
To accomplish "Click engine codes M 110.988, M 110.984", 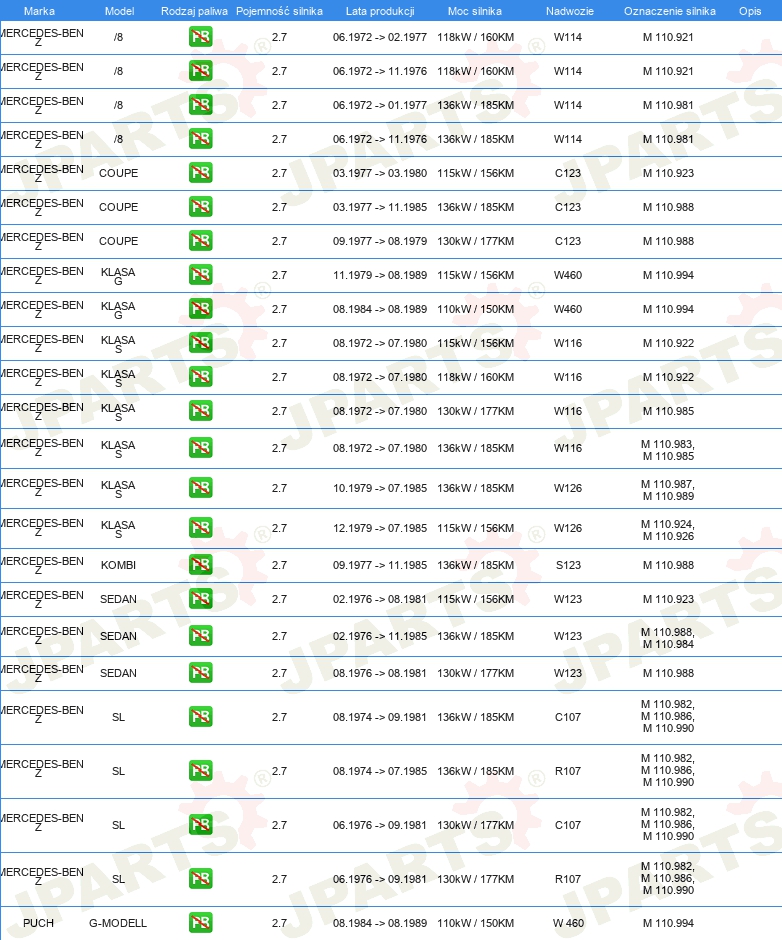I will click(x=668, y=638).
